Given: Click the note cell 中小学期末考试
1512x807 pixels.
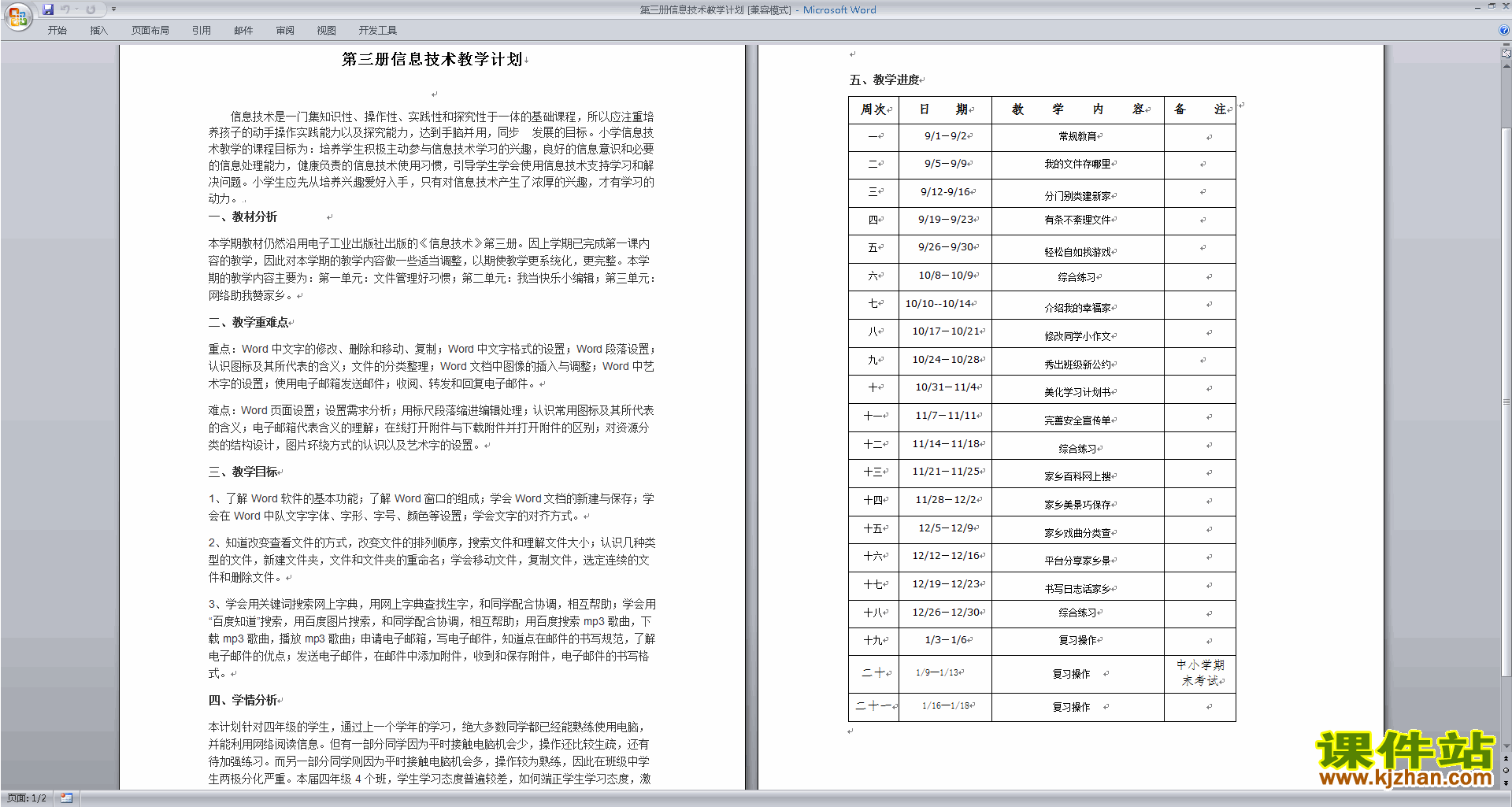Looking at the screenshot, I should [x=1200, y=673].
